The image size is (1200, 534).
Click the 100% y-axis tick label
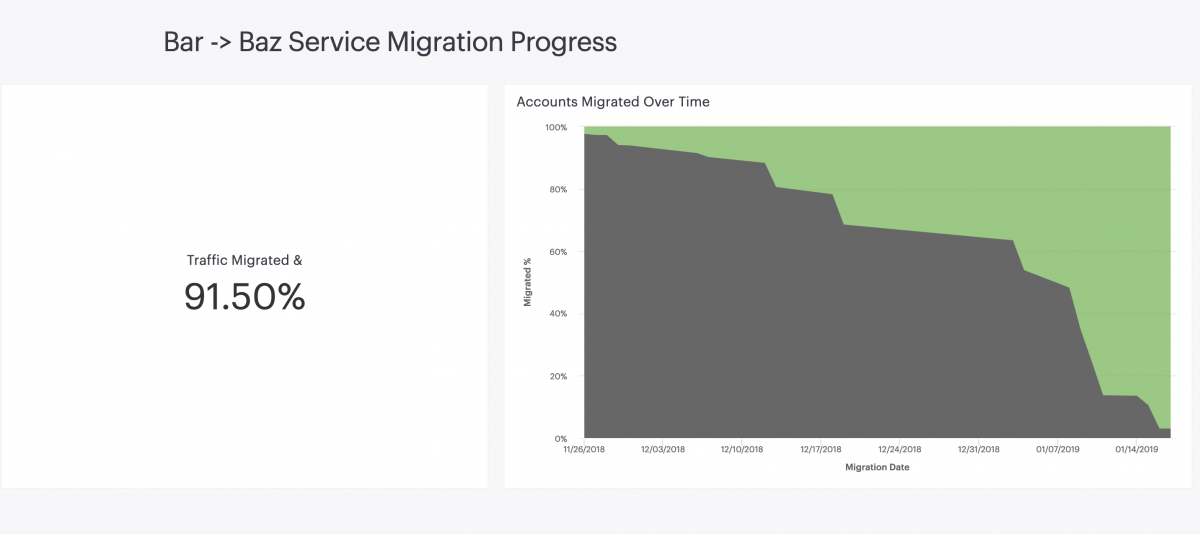tap(556, 128)
